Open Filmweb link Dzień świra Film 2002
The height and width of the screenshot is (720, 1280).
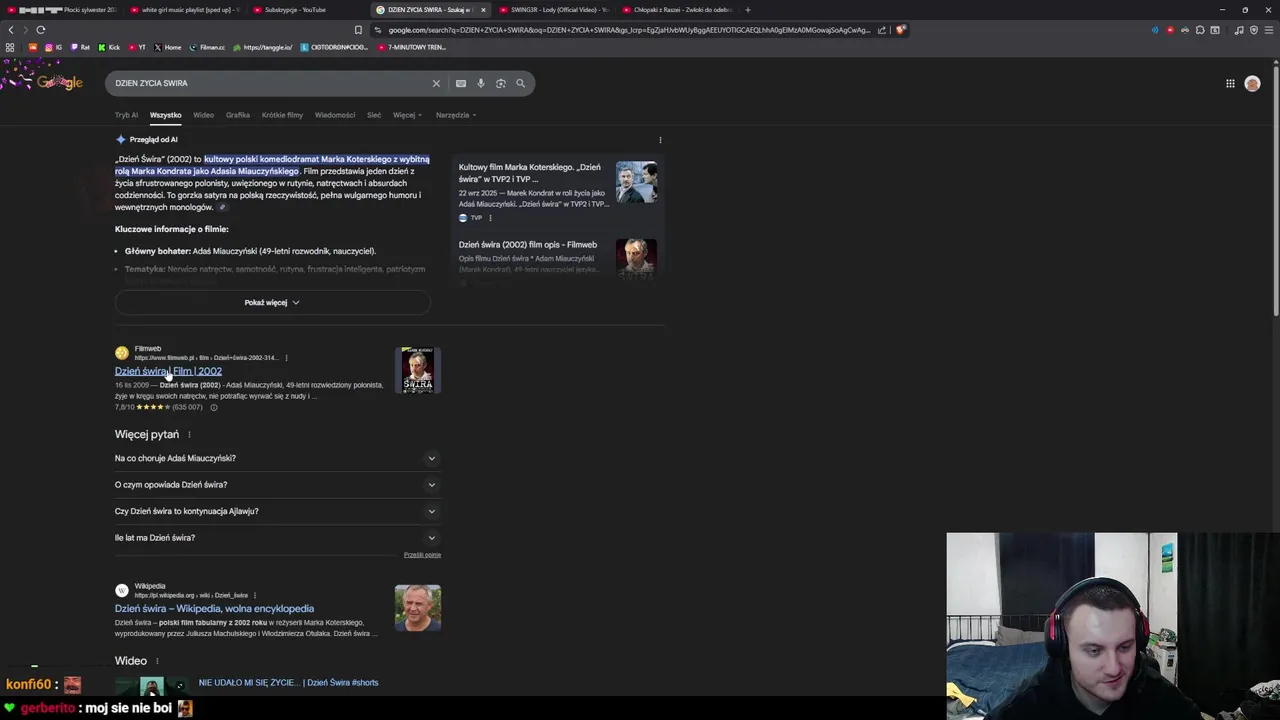click(168, 371)
